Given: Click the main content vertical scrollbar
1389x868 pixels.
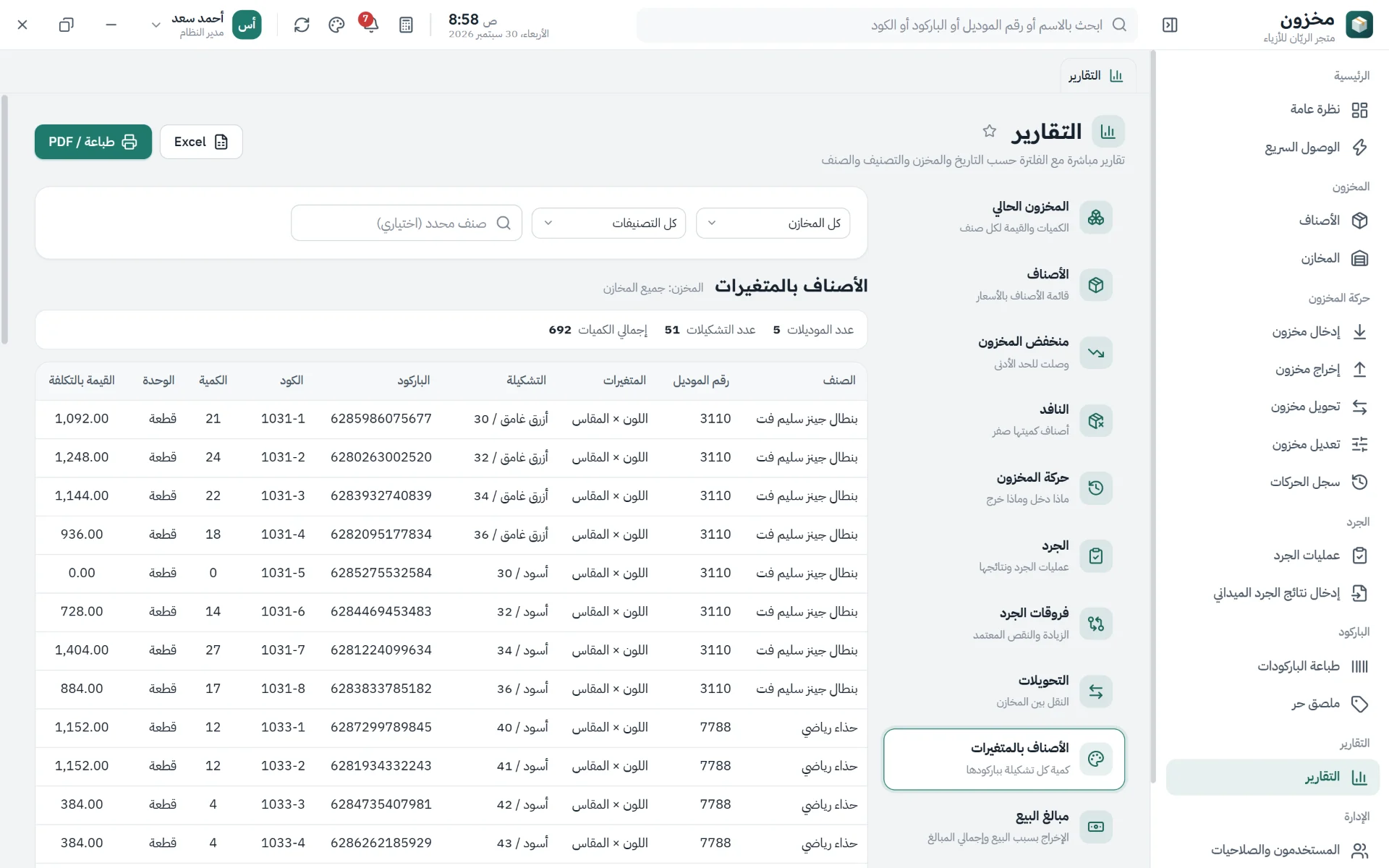Looking at the screenshot, I should [5, 220].
